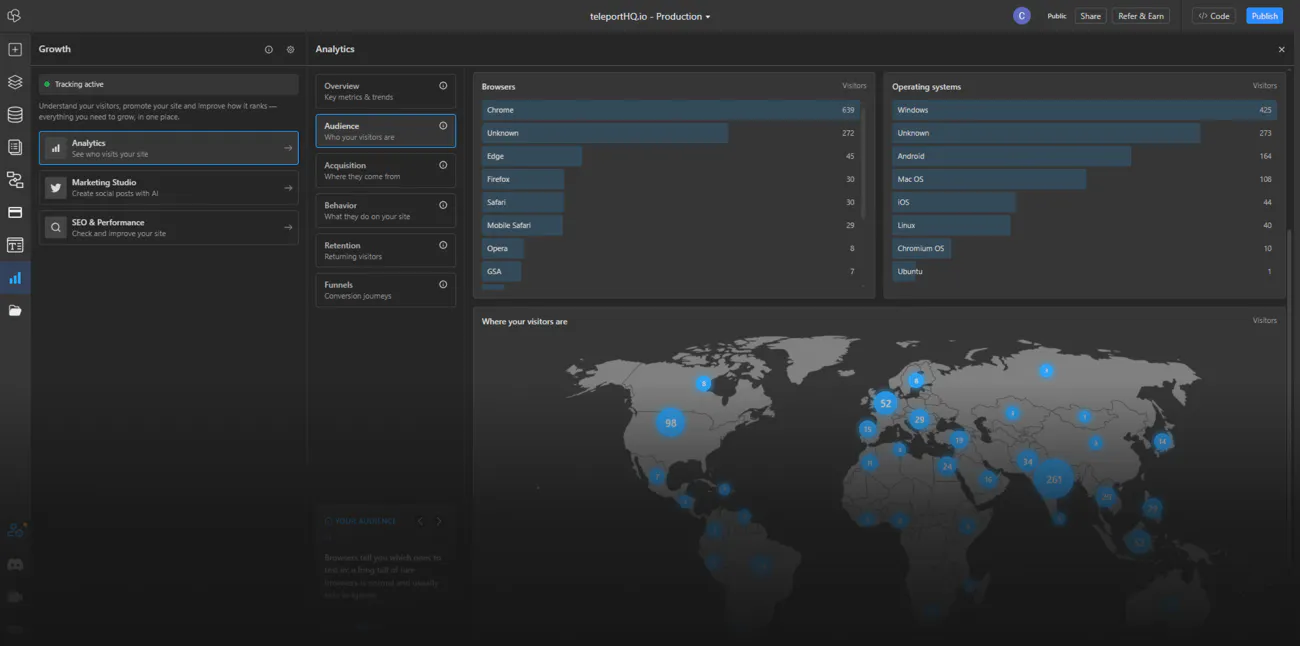Open Analytics via its arrow
This screenshot has height=646, width=1300.
coord(288,148)
